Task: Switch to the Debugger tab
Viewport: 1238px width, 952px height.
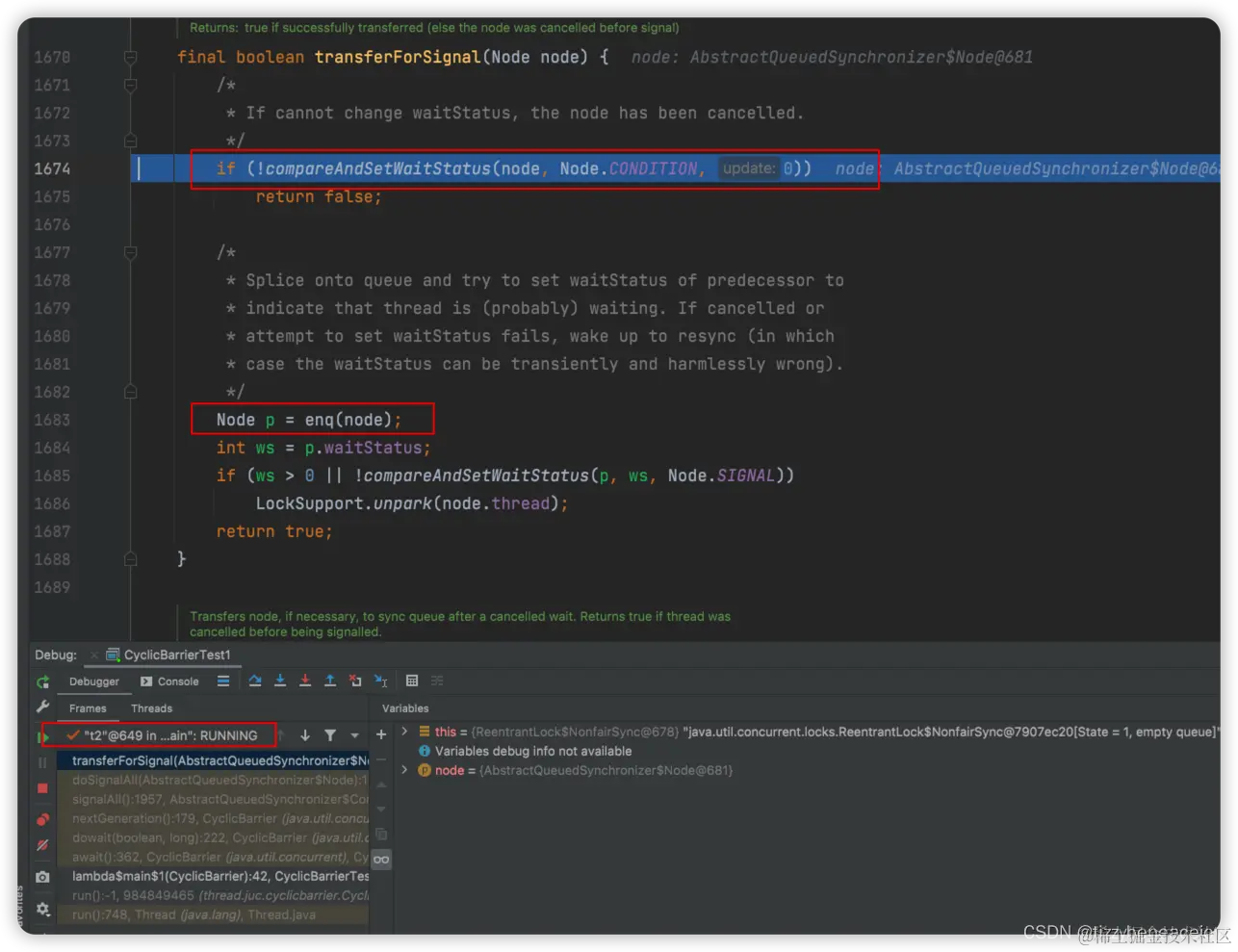Action: click(94, 682)
